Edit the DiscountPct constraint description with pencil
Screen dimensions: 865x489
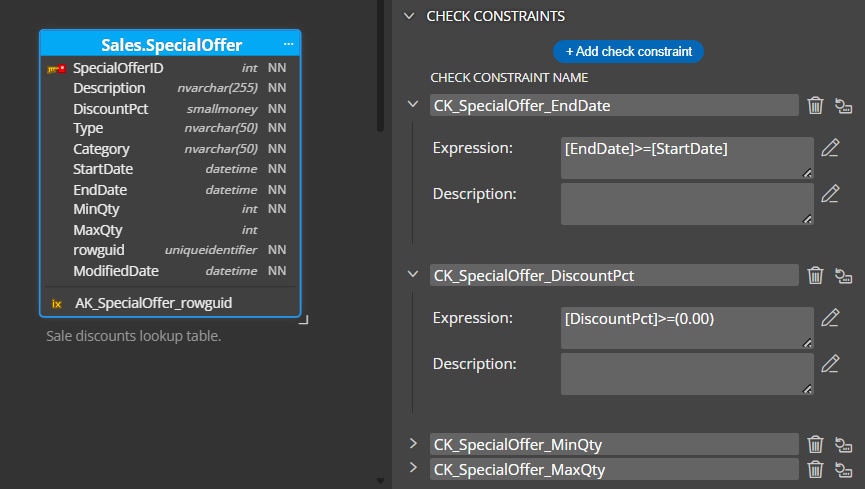tap(830, 364)
